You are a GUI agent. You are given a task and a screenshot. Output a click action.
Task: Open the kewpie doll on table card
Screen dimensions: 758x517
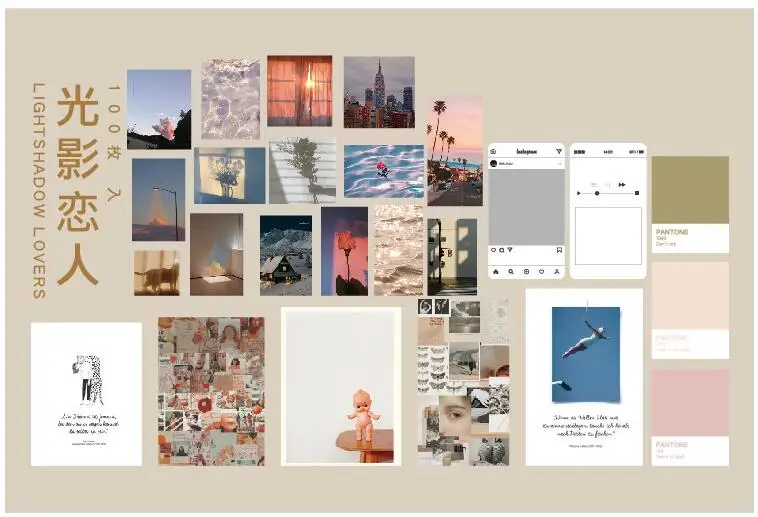tap(341, 386)
